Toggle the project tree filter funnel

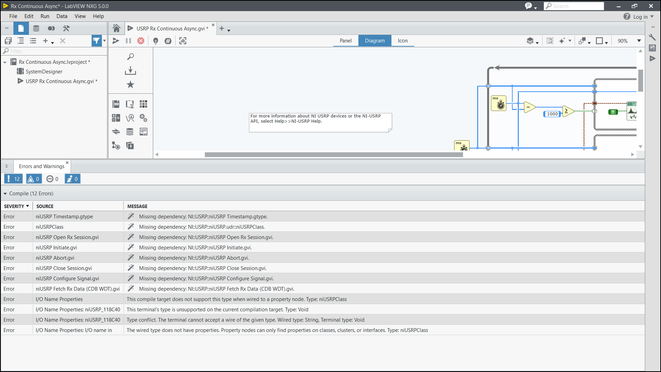point(97,41)
